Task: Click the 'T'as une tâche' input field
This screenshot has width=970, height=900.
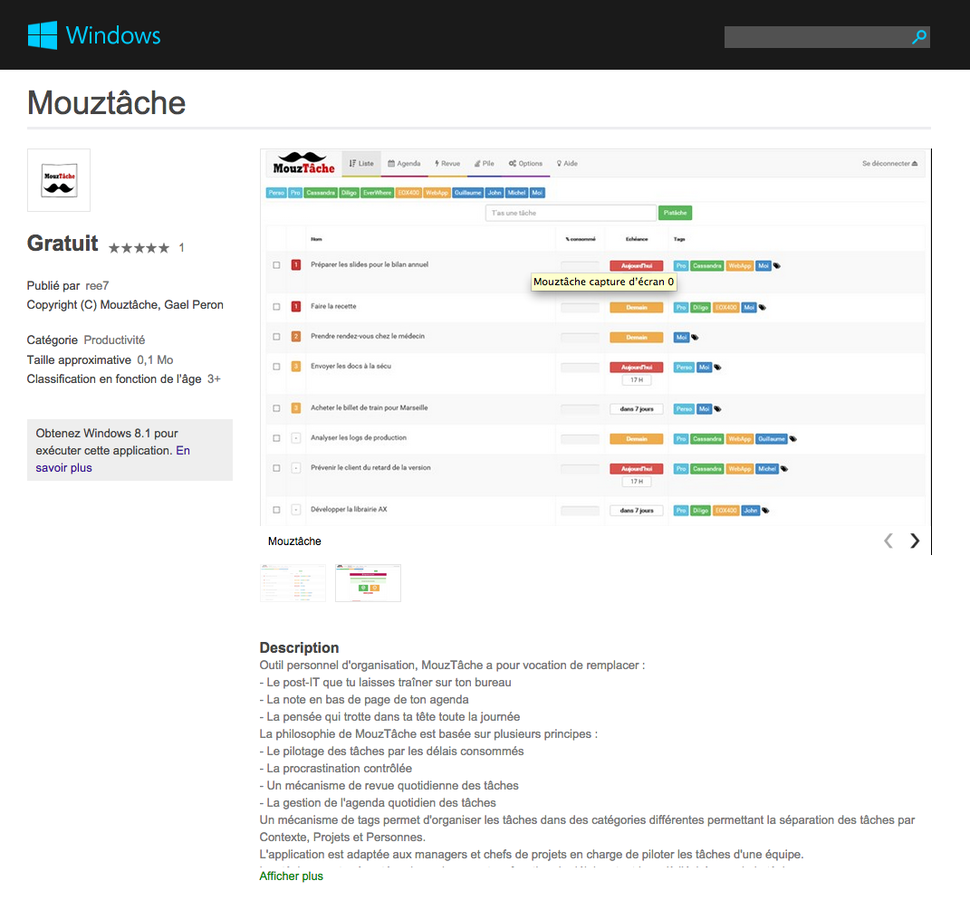Action: click(x=570, y=213)
